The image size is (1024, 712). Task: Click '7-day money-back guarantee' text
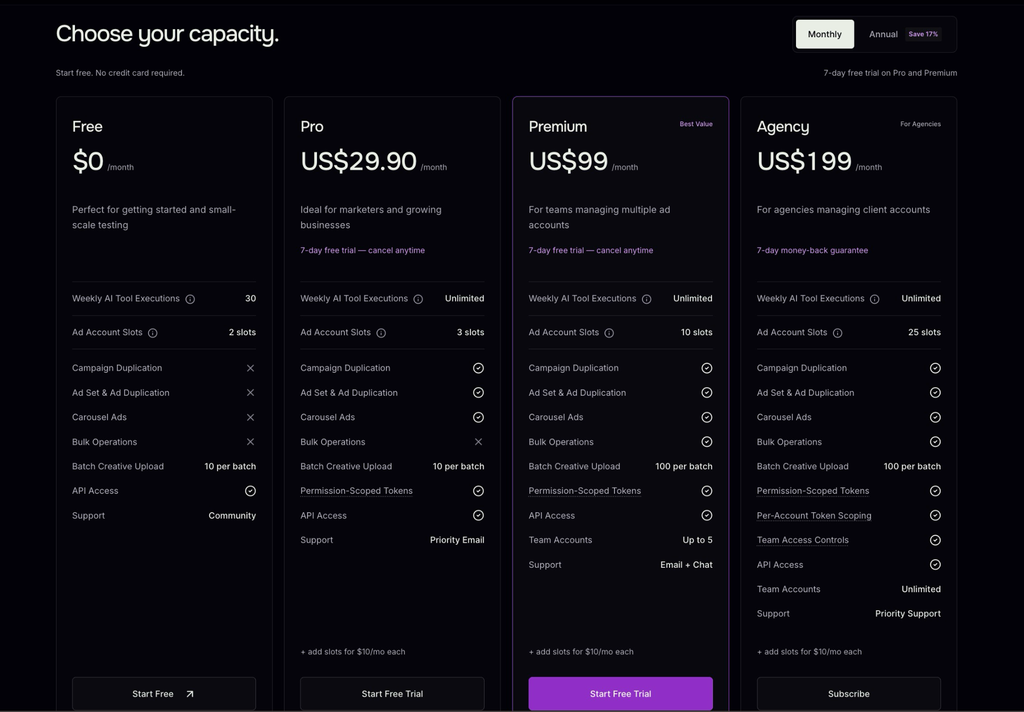pyautogui.click(x=812, y=250)
